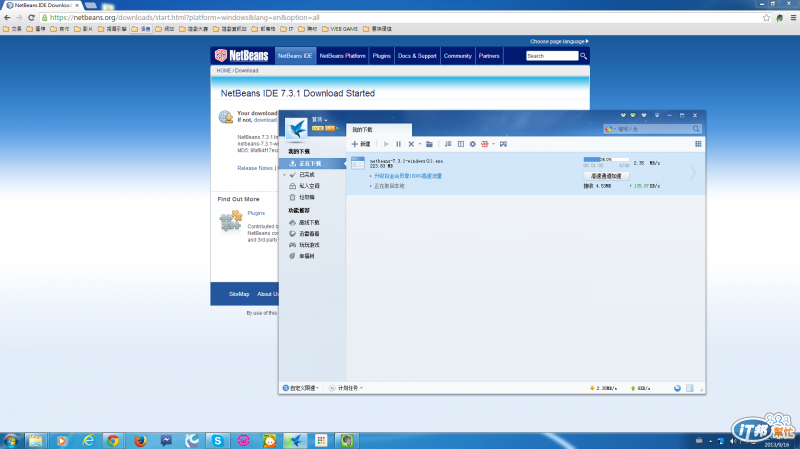Click magnifier icon in download manager search
Screen dimensions: 800x449
[x=696, y=130]
